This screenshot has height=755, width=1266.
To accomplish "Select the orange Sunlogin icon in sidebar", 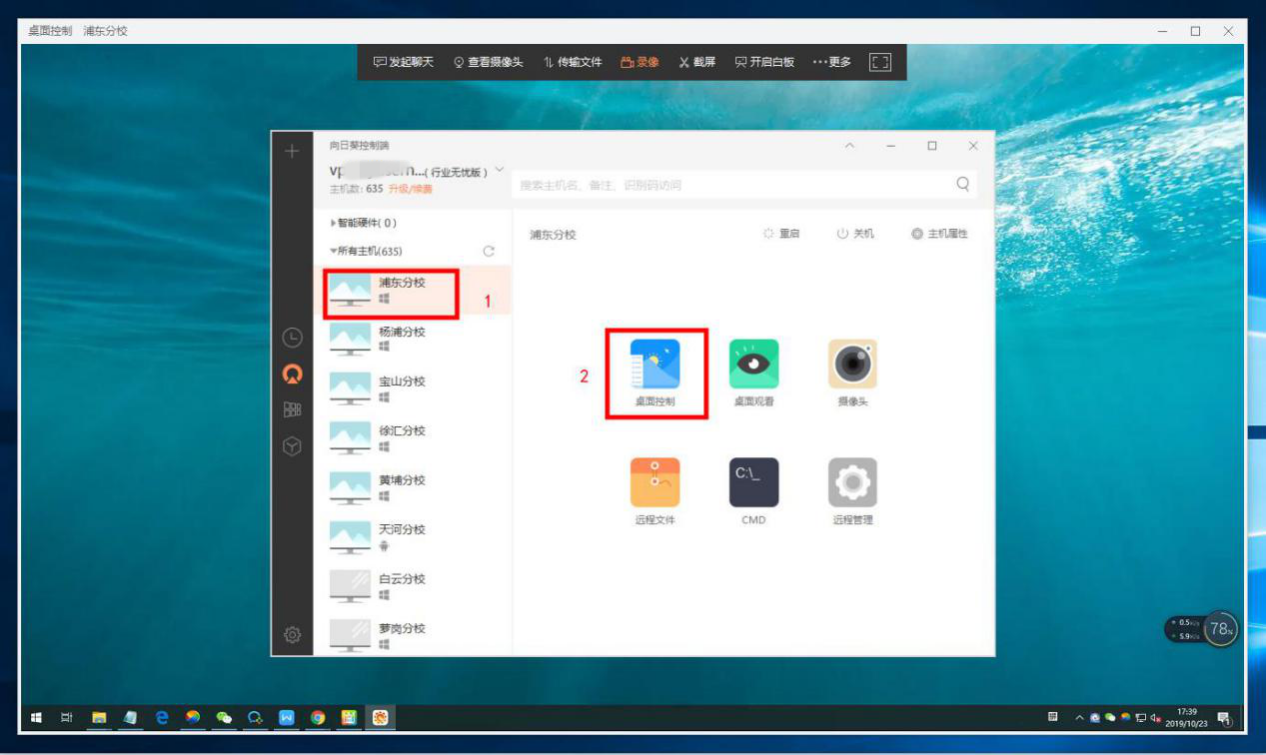I will [292, 374].
